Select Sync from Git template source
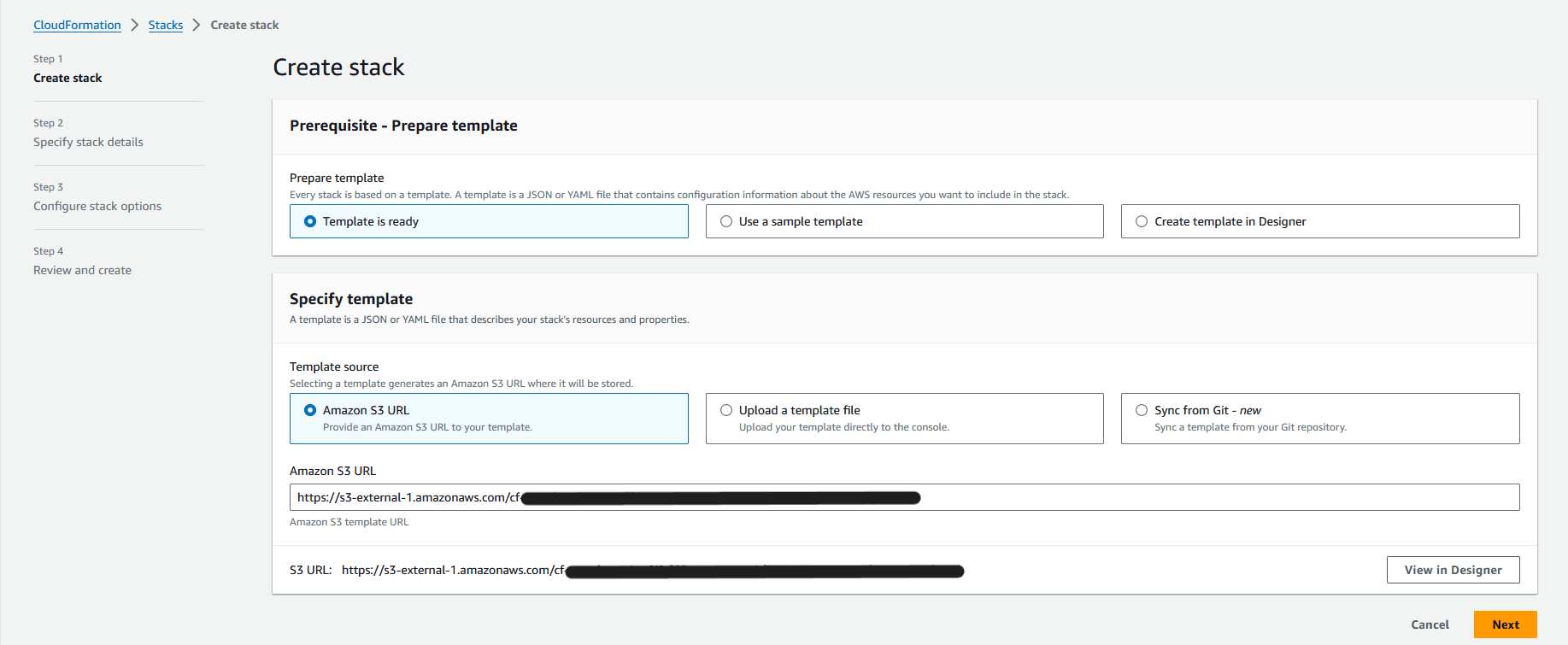Image resolution: width=1568 pixels, height=645 pixels. tap(1320, 419)
